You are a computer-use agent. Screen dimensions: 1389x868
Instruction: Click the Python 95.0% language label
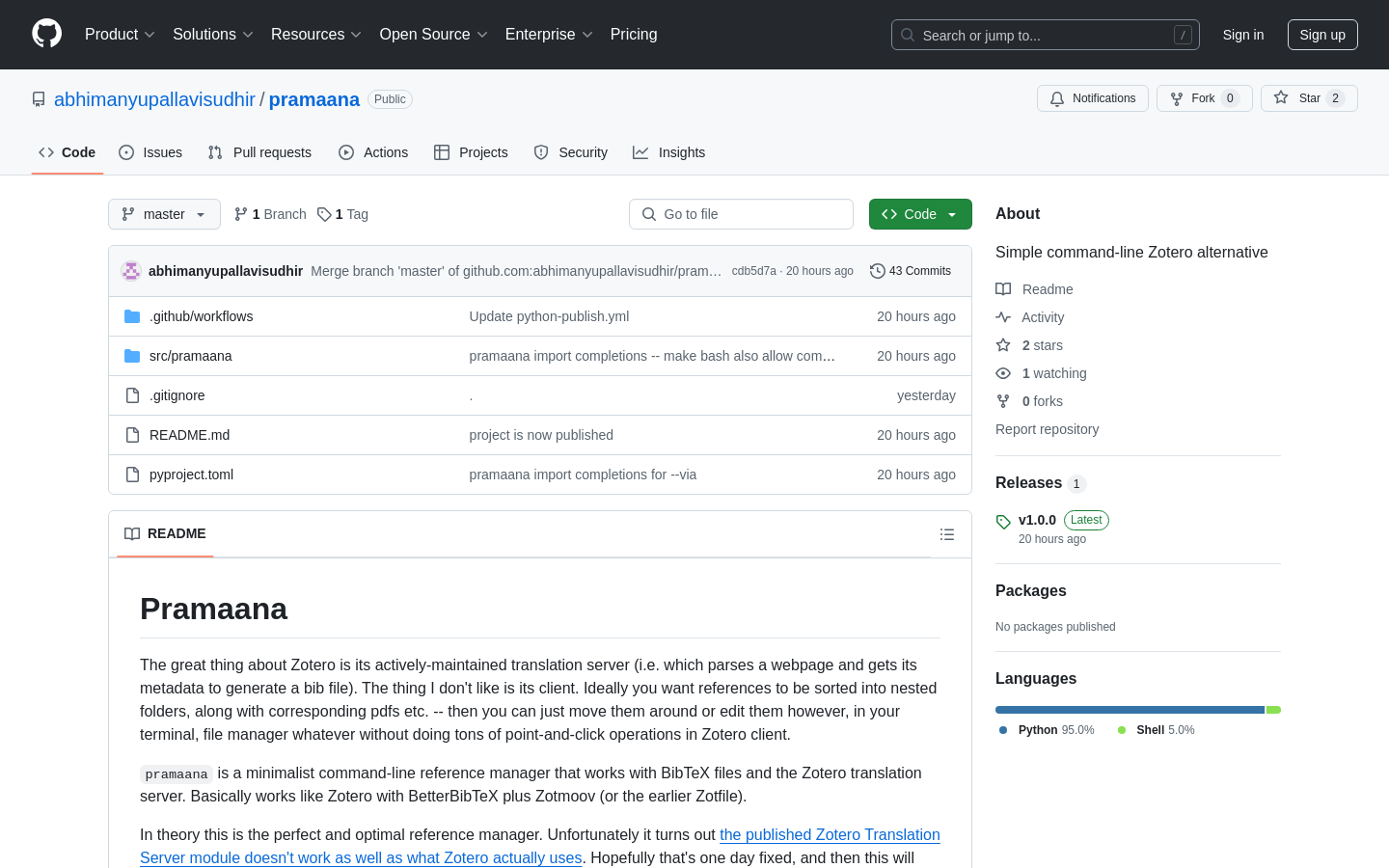(x=1048, y=730)
